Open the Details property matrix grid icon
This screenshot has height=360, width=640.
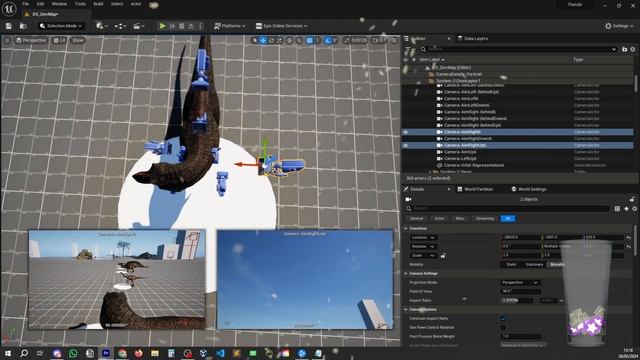617,209
